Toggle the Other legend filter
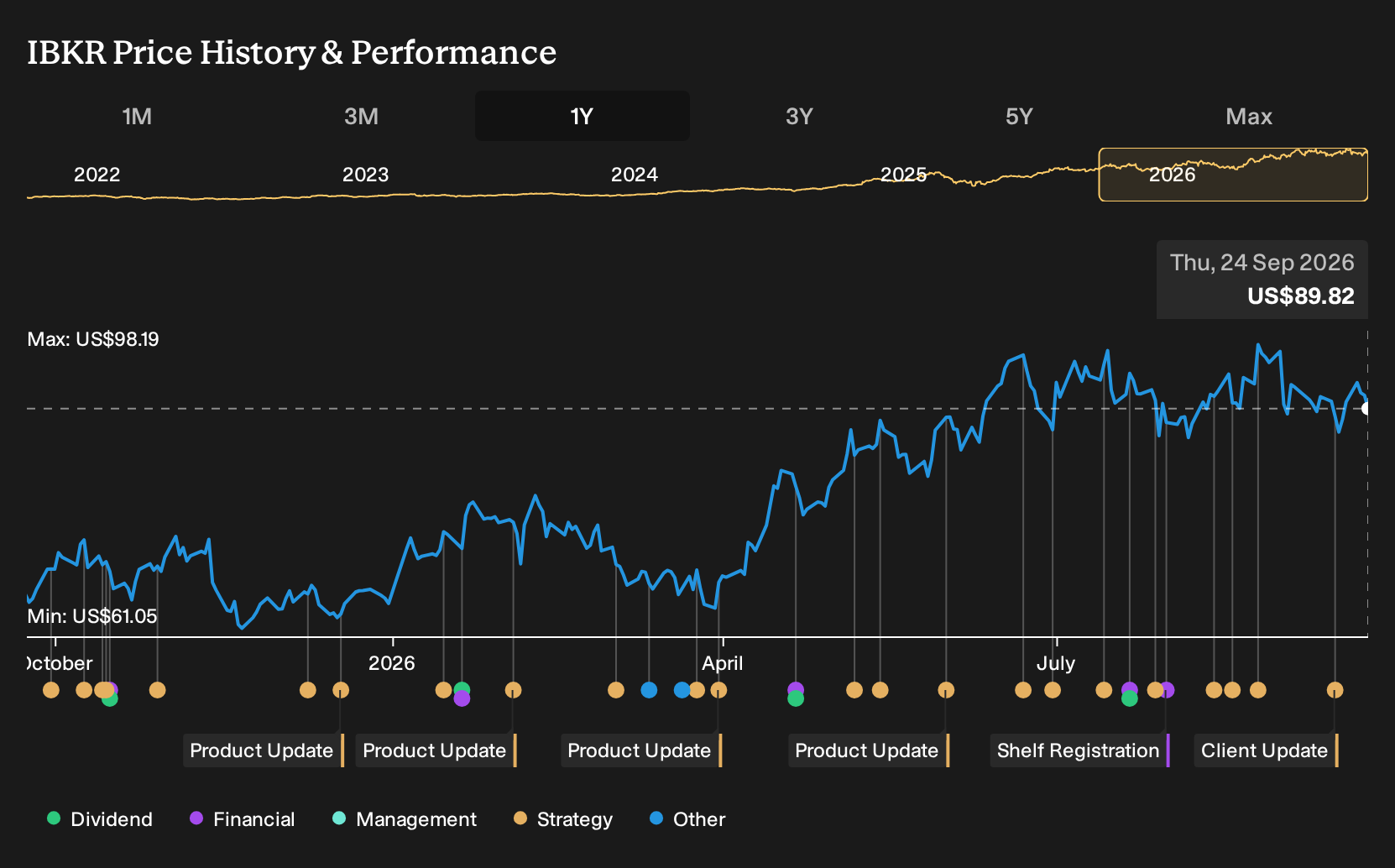This screenshot has height=868, width=1395. point(687,819)
